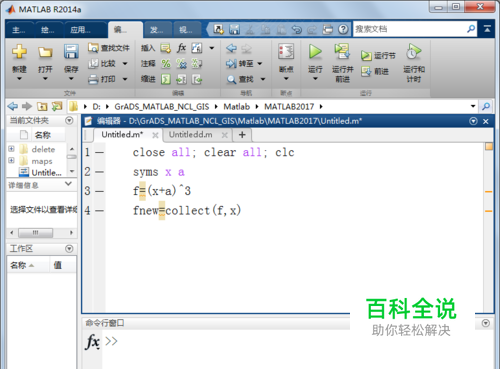
Task: Open the Find (查找) dropdown
Action: click(263, 79)
